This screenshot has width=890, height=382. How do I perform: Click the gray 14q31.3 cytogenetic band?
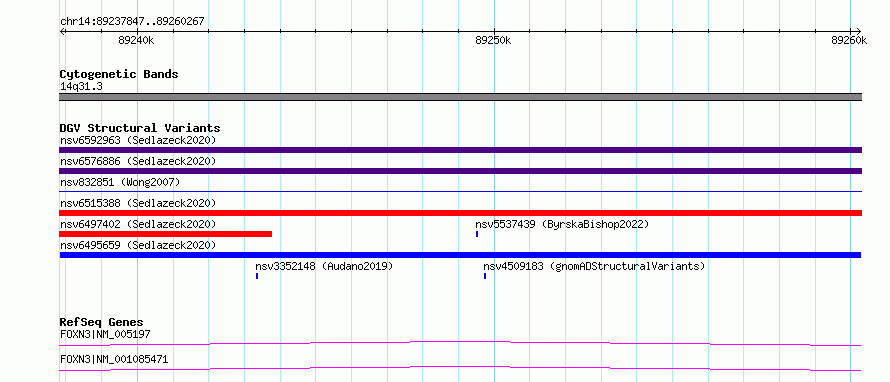tap(460, 97)
